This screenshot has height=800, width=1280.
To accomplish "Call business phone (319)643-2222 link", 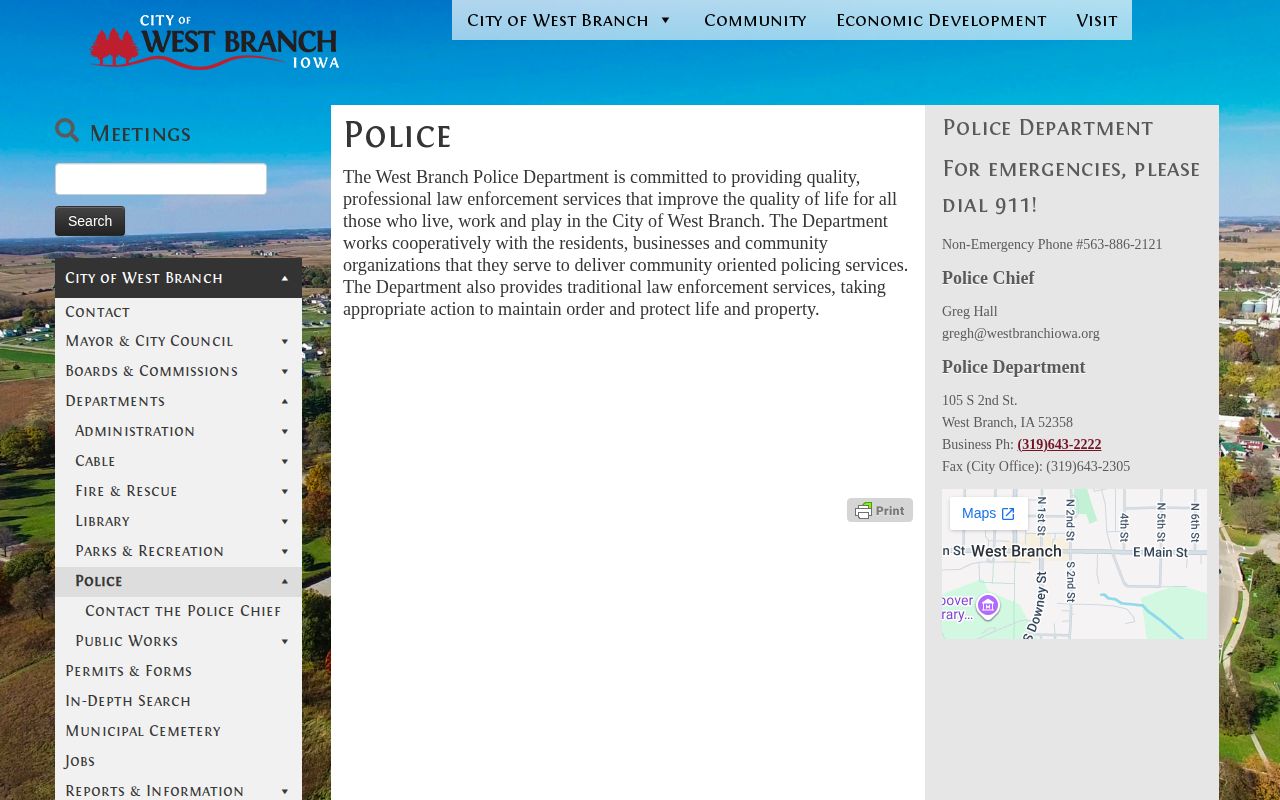I will [x=1059, y=445].
